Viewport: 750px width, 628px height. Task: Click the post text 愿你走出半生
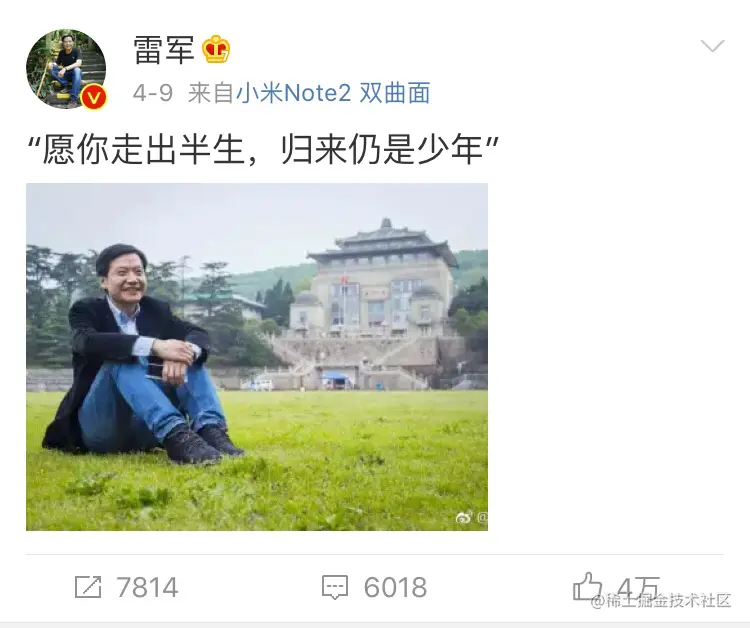[143, 150]
